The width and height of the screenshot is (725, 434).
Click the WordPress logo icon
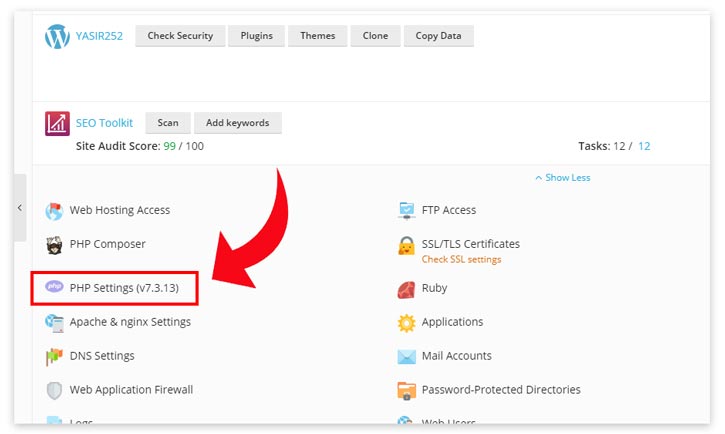57,37
